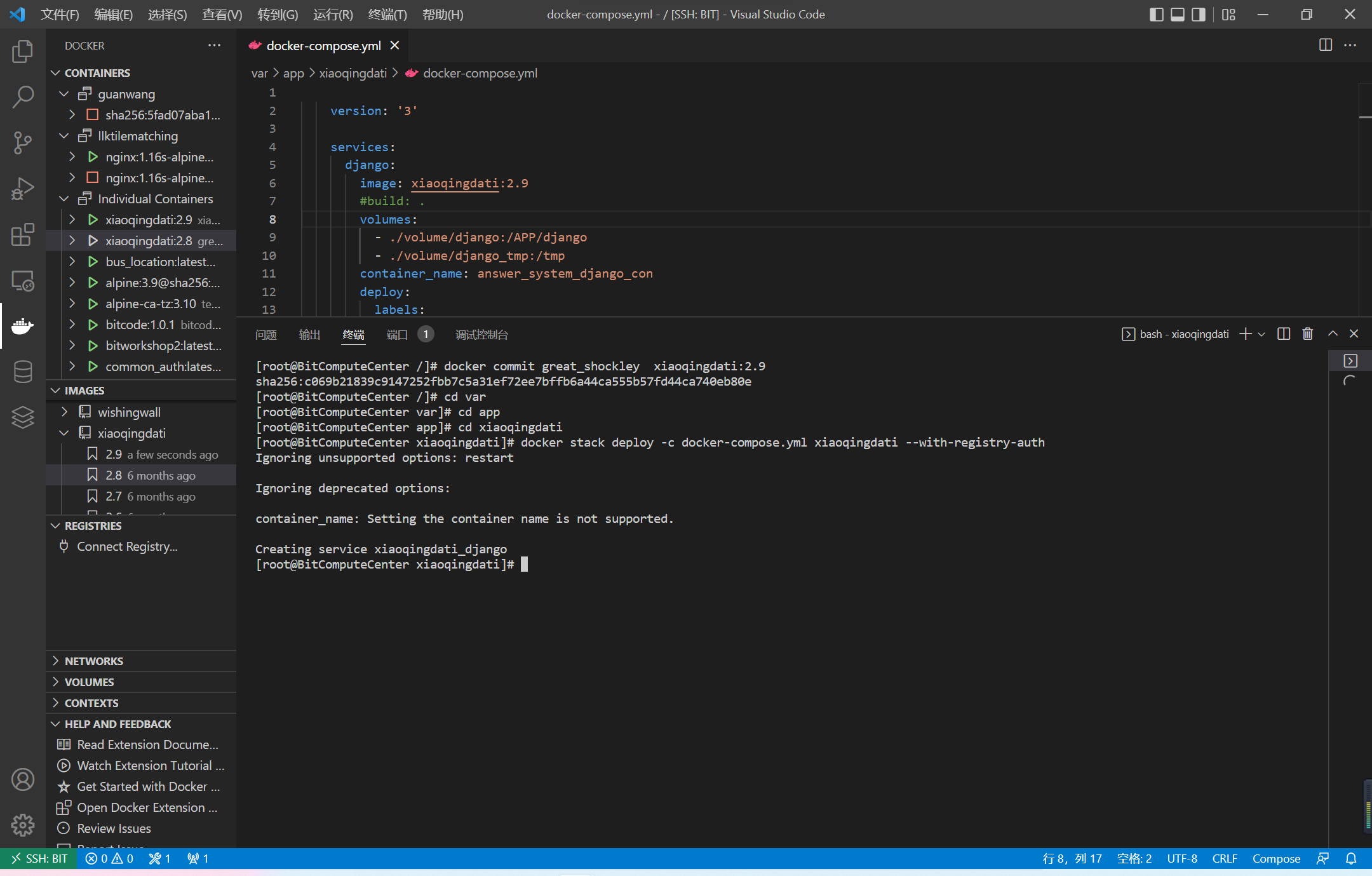1372x876 pixels.
Task: Maximize the panel size chevron
Action: coord(1333,334)
